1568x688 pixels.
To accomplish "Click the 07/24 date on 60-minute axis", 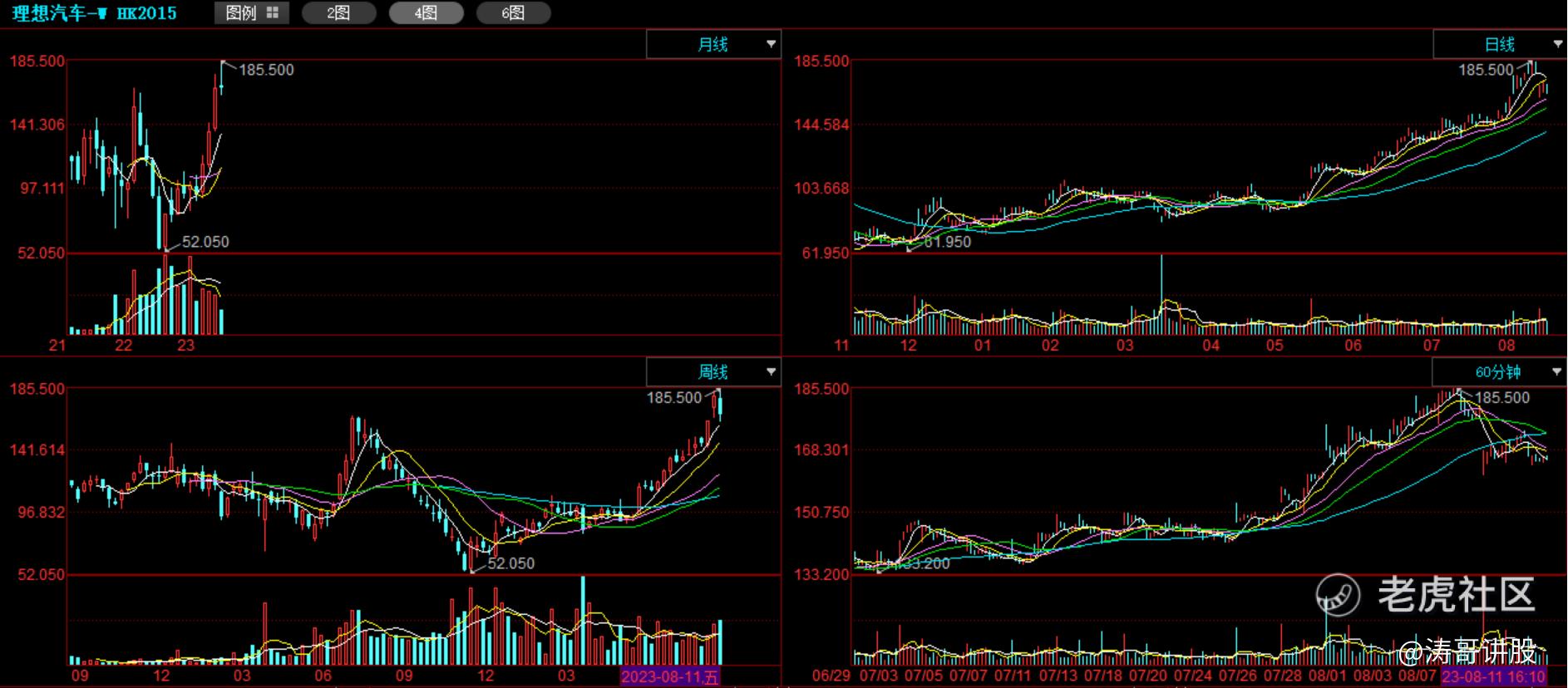I will (1193, 676).
